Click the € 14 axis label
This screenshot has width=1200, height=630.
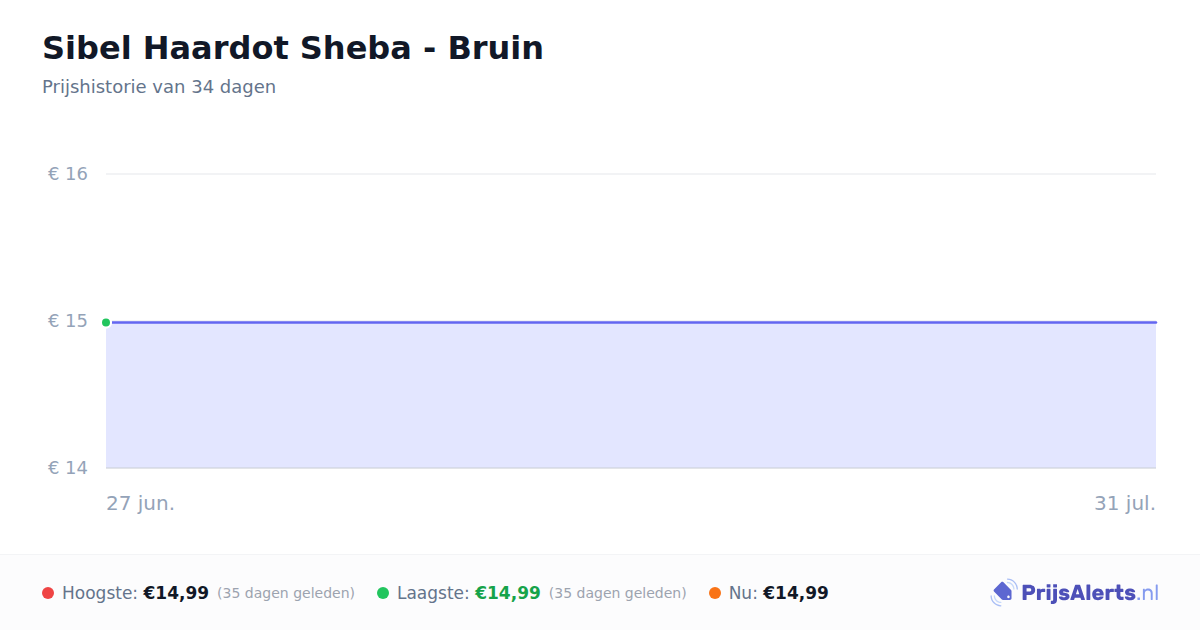pos(68,468)
